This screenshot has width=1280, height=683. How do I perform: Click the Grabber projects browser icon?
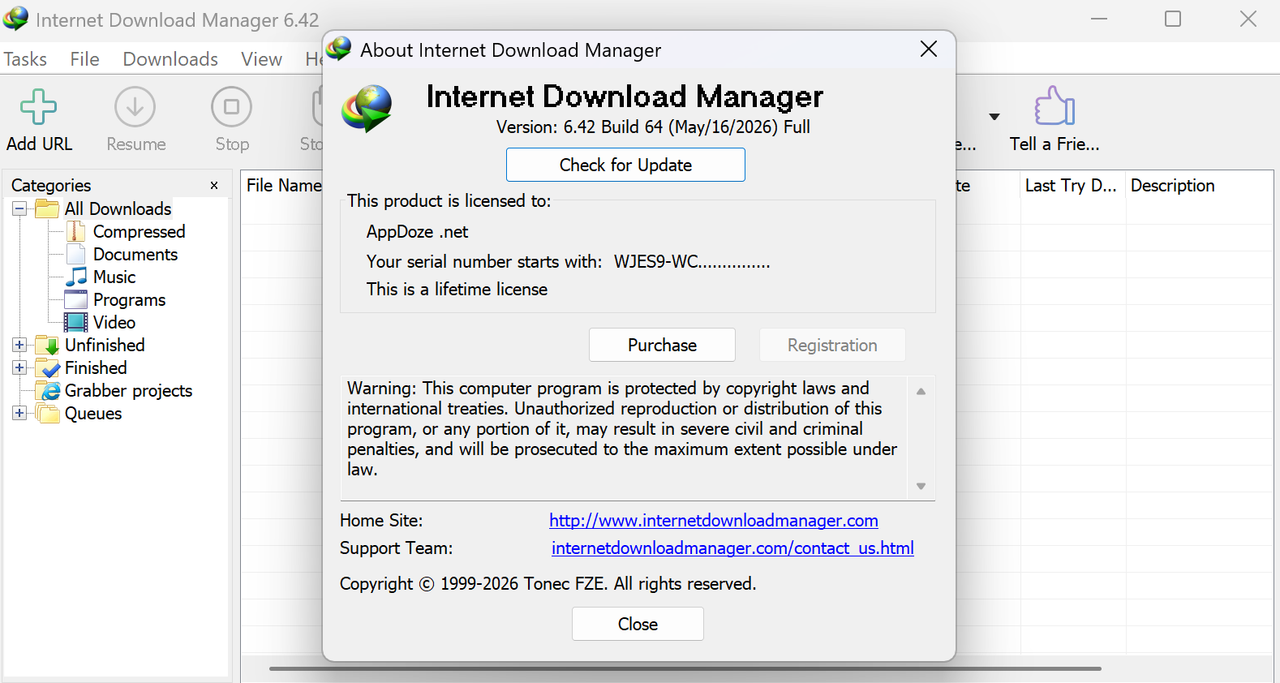pyautogui.click(x=48, y=391)
